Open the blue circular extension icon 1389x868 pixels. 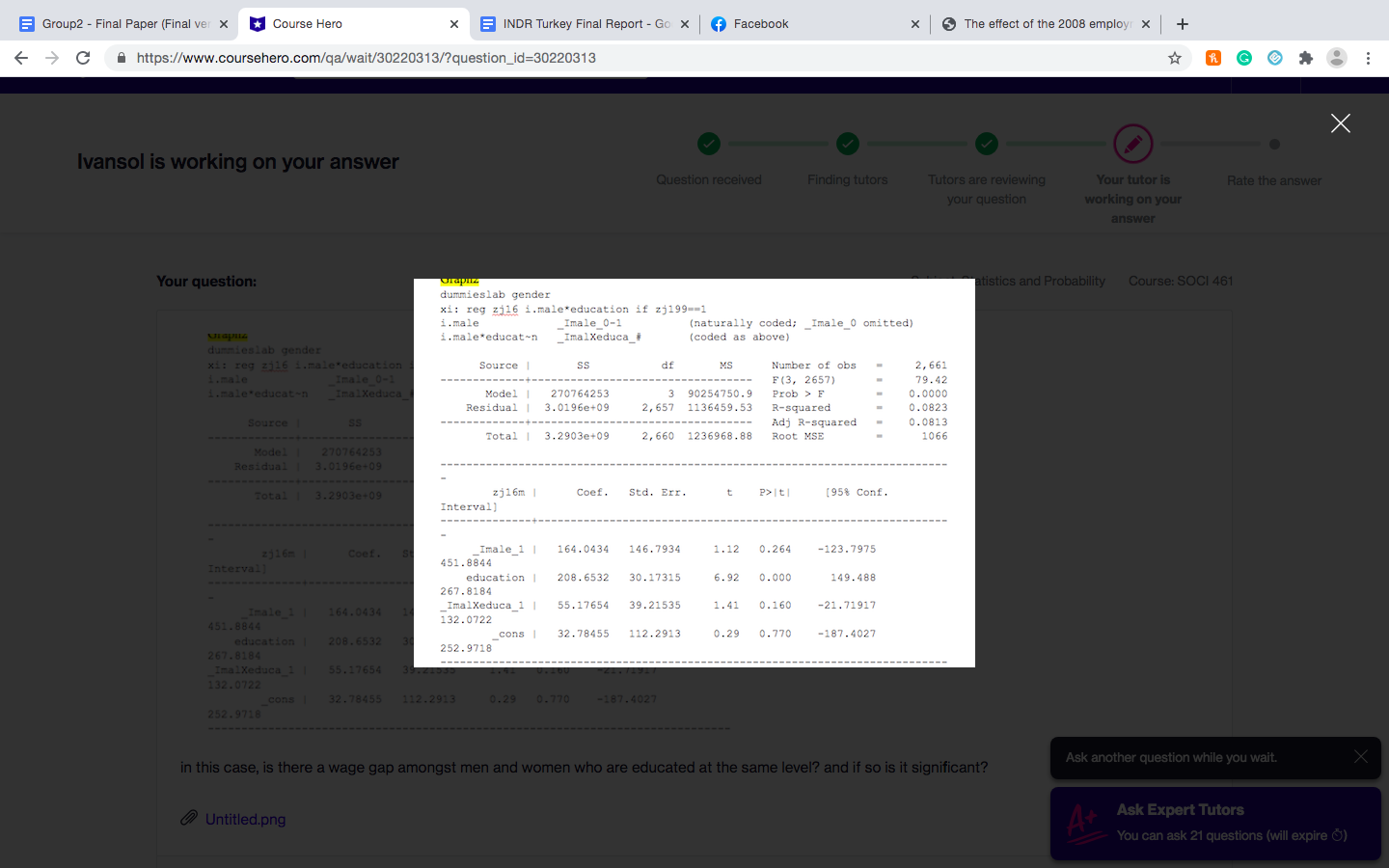1275,58
